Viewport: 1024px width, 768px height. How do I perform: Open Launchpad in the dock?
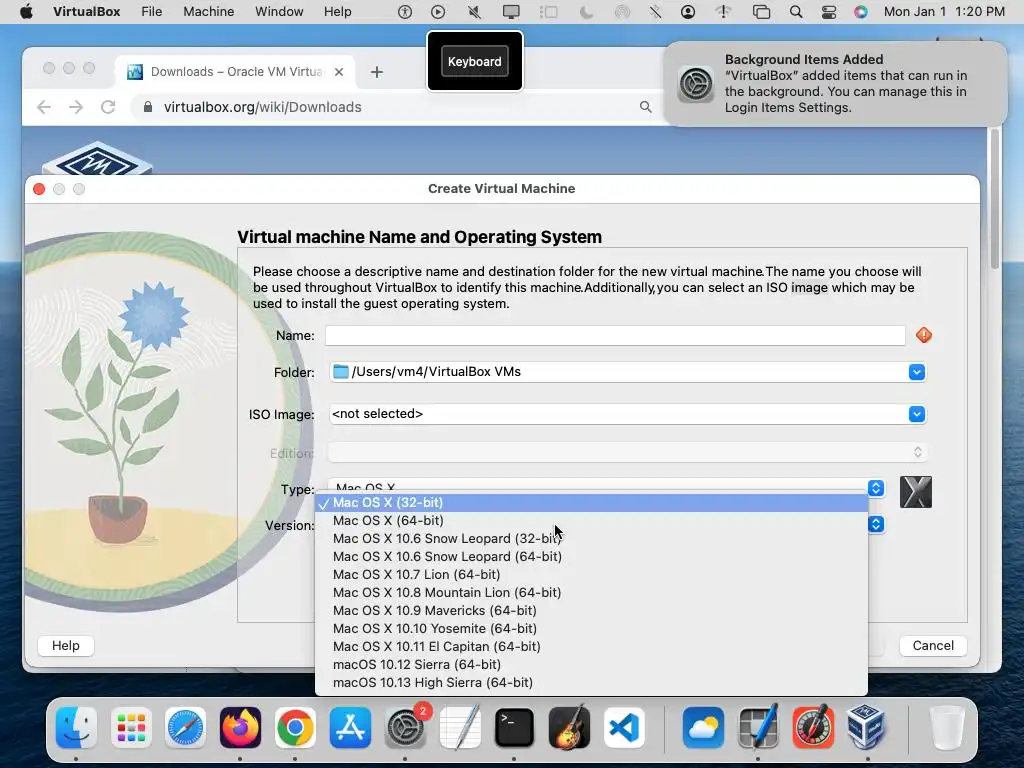(131, 728)
